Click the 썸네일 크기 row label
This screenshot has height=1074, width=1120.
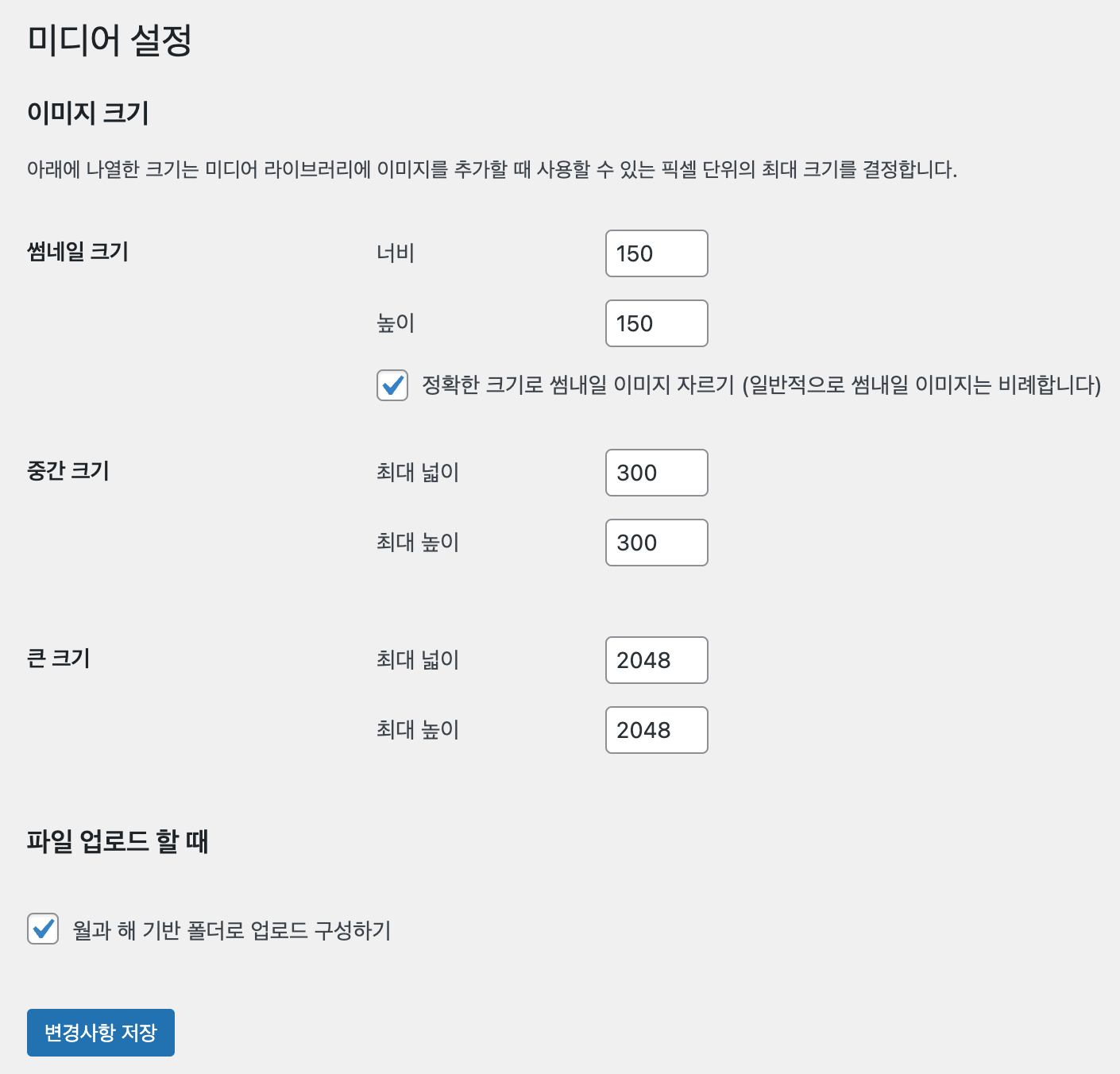coord(78,252)
